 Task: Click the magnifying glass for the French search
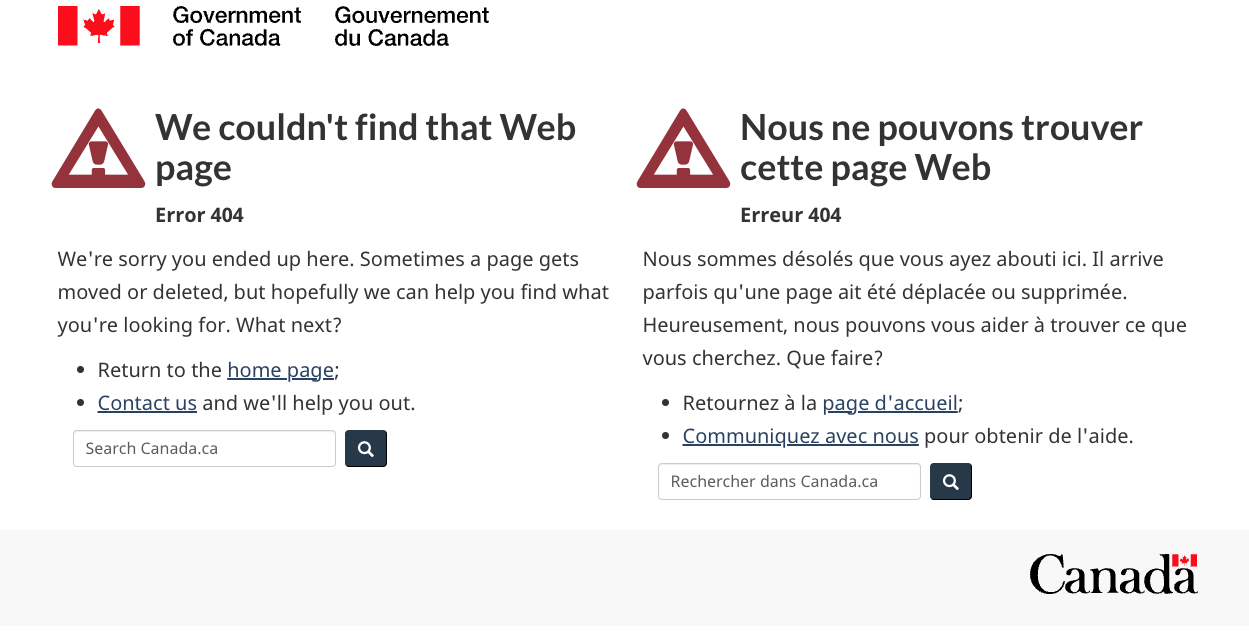[950, 481]
